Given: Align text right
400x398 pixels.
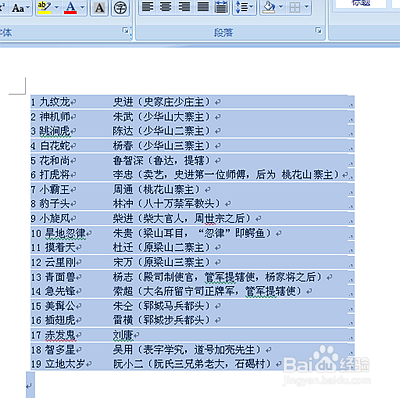Looking at the screenshot, I should point(184,7).
